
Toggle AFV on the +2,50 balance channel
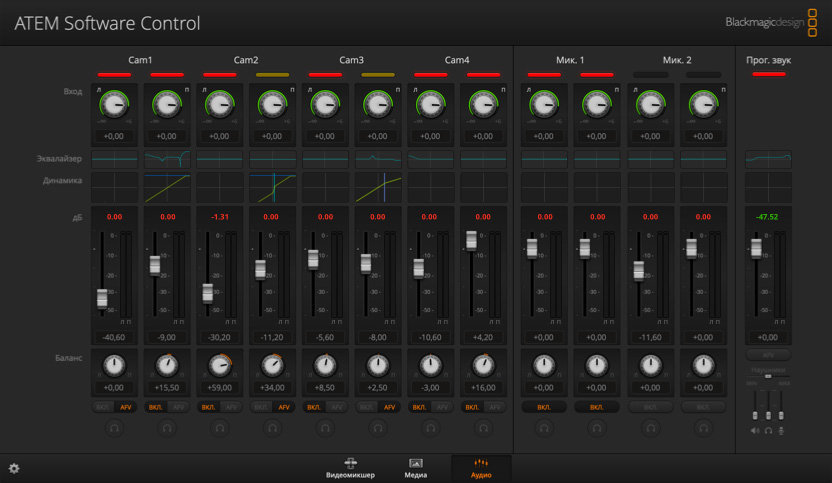tap(390, 407)
